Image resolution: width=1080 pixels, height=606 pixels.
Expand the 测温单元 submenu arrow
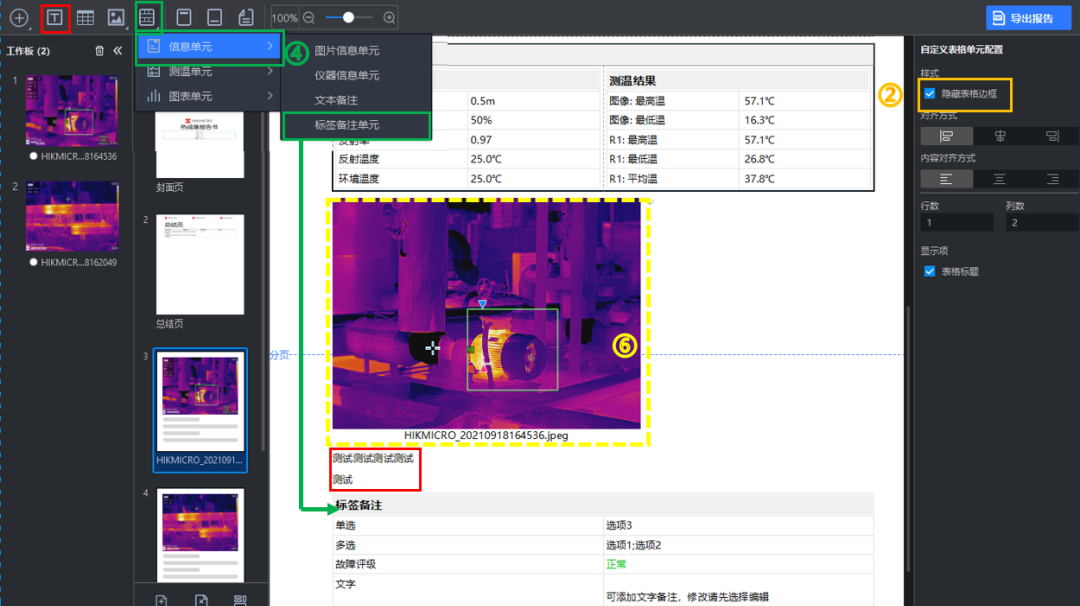270,71
